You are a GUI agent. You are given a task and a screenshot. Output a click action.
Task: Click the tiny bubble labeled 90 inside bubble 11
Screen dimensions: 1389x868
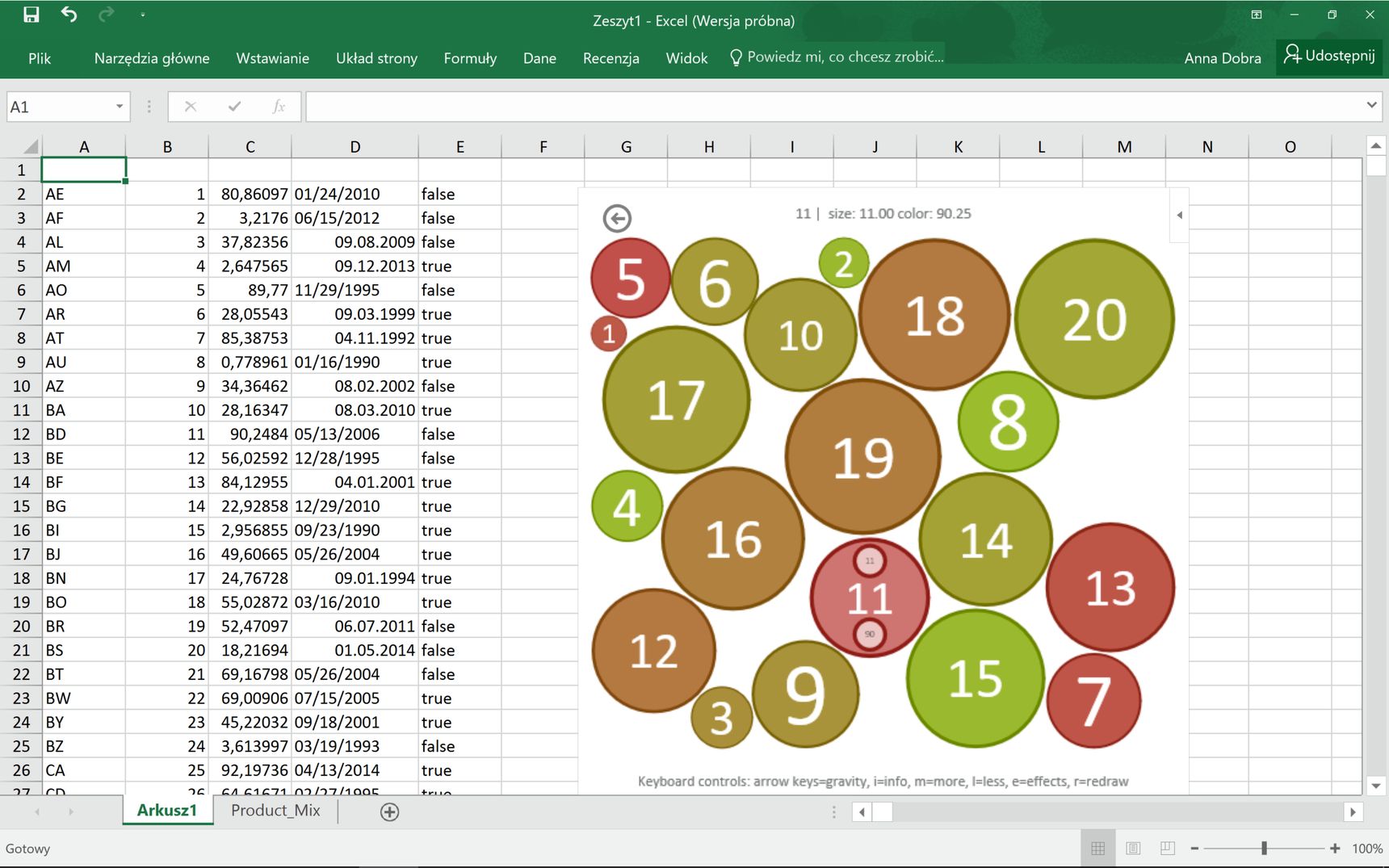[x=870, y=634]
